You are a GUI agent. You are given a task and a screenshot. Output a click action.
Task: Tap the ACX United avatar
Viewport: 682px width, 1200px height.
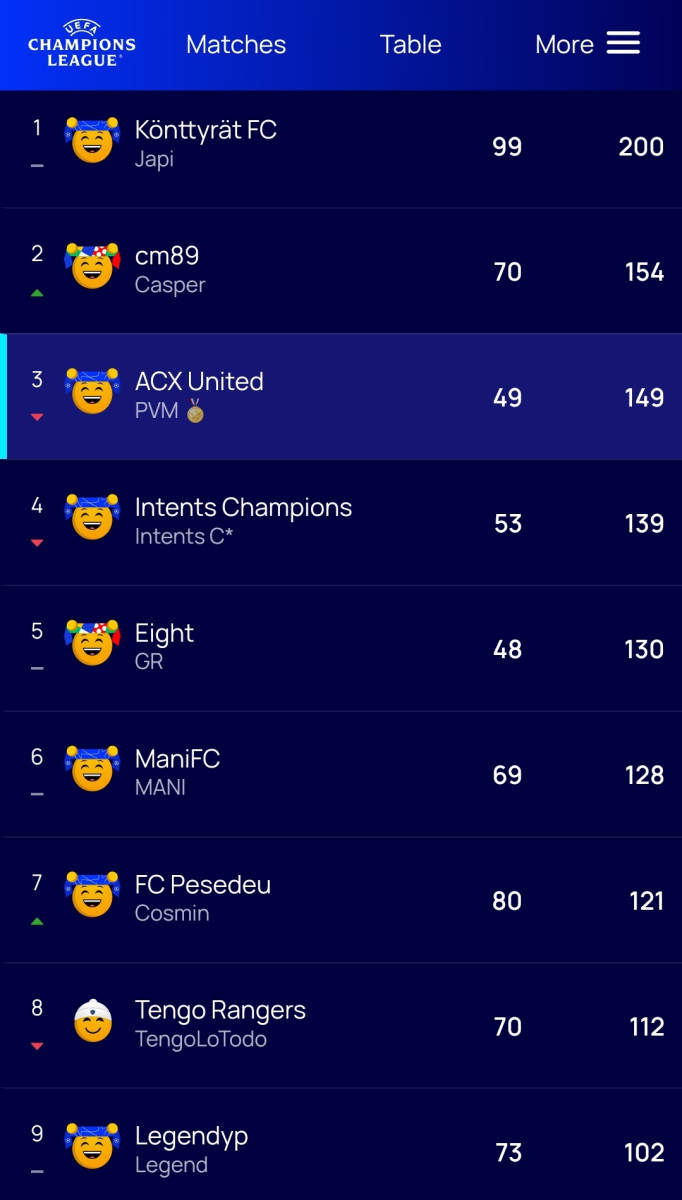click(92, 392)
